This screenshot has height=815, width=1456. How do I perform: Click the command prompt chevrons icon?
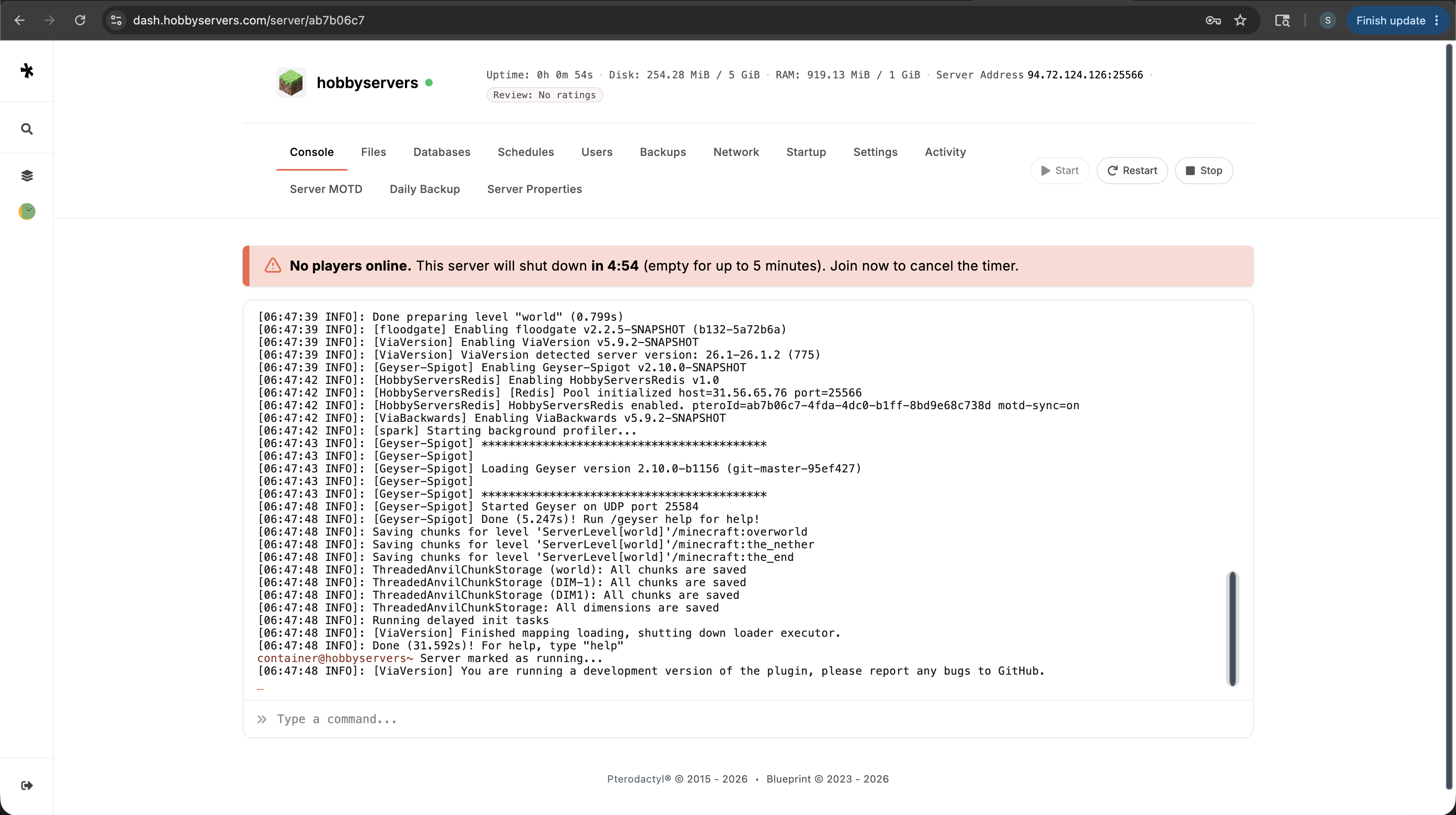[262, 719]
